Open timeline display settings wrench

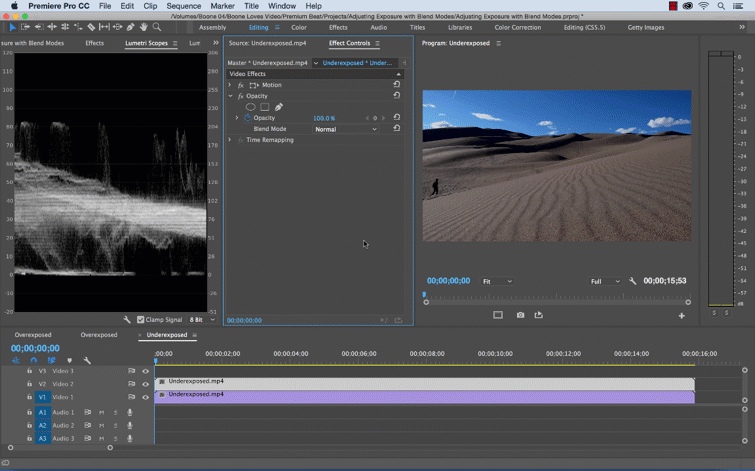pyautogui.click(x=87, y=361)
